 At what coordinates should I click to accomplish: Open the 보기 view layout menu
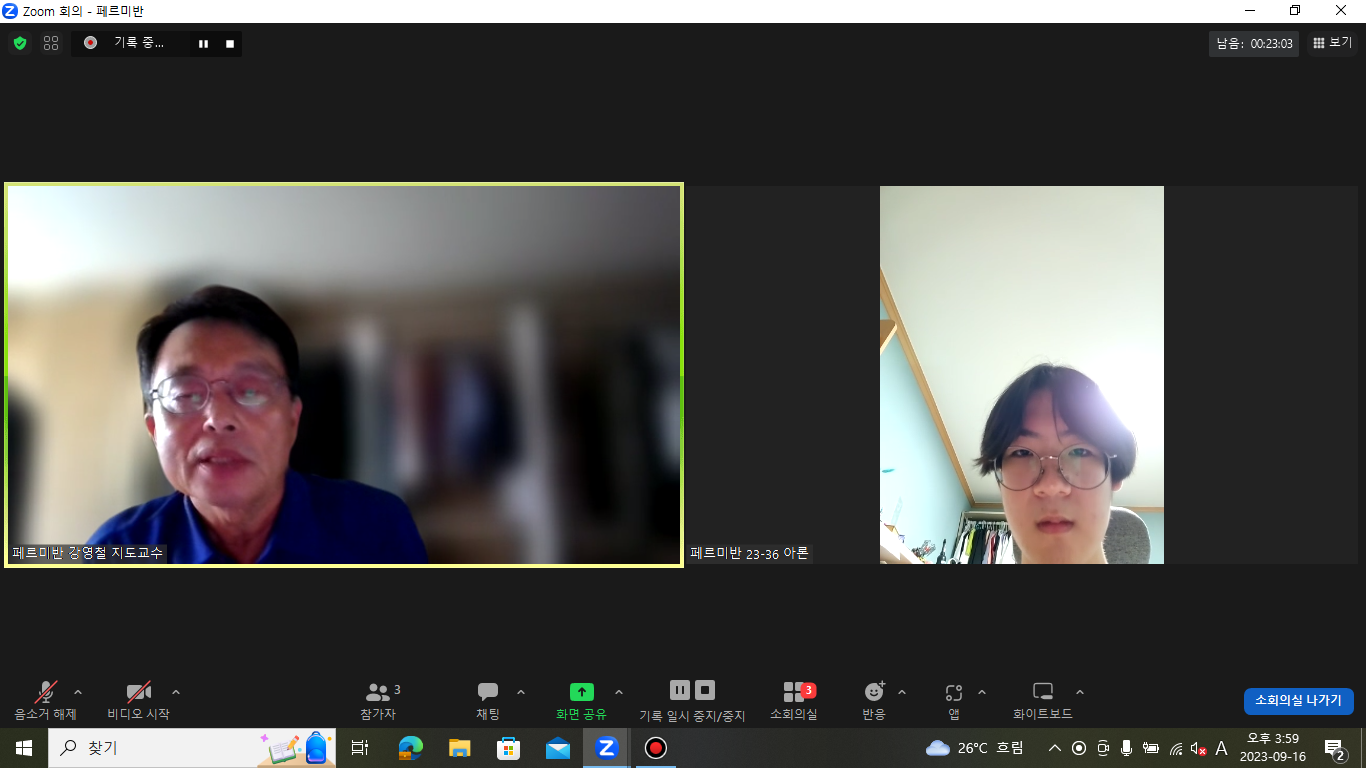(1332, 43)
